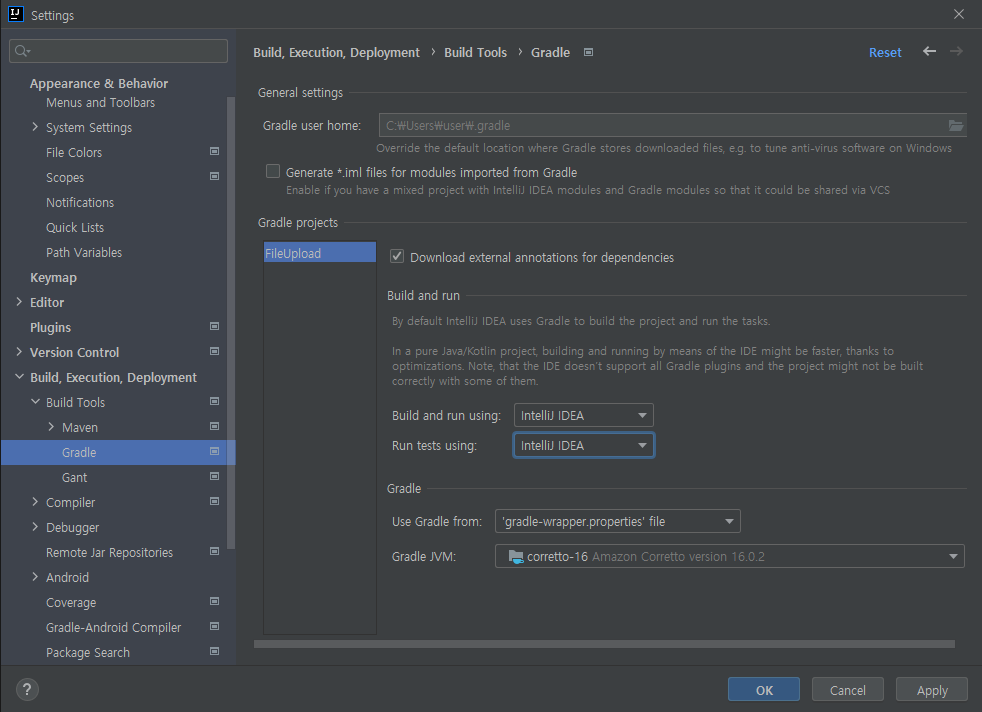Click Build Tools in the breadcrumb
The height and width of the screenshot is (712, 982).
point(475,53)
